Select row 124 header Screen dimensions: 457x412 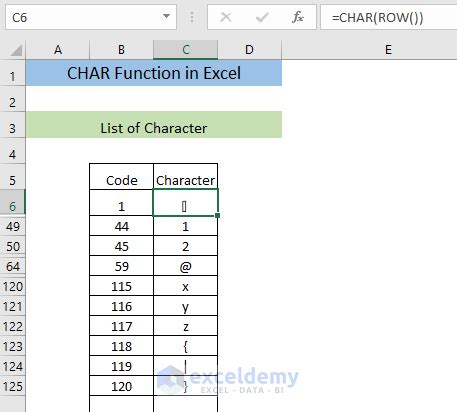pyautogui.click(x=13, y=366)
